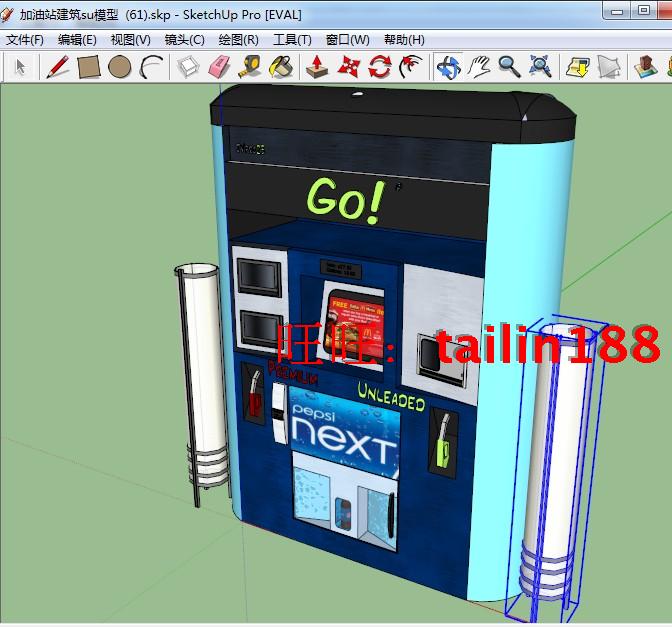Open the 窗口(W) menu

(348, 40)
